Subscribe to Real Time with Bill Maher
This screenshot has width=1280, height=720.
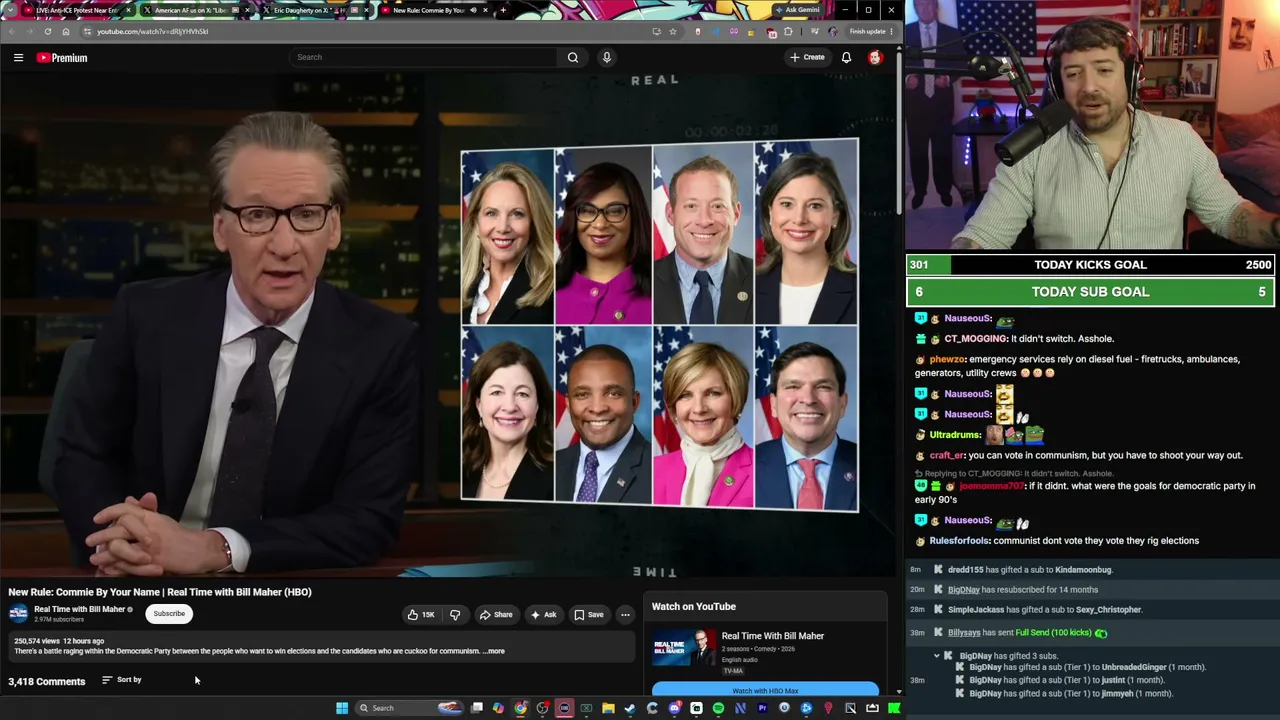click(x=169, y=614)
